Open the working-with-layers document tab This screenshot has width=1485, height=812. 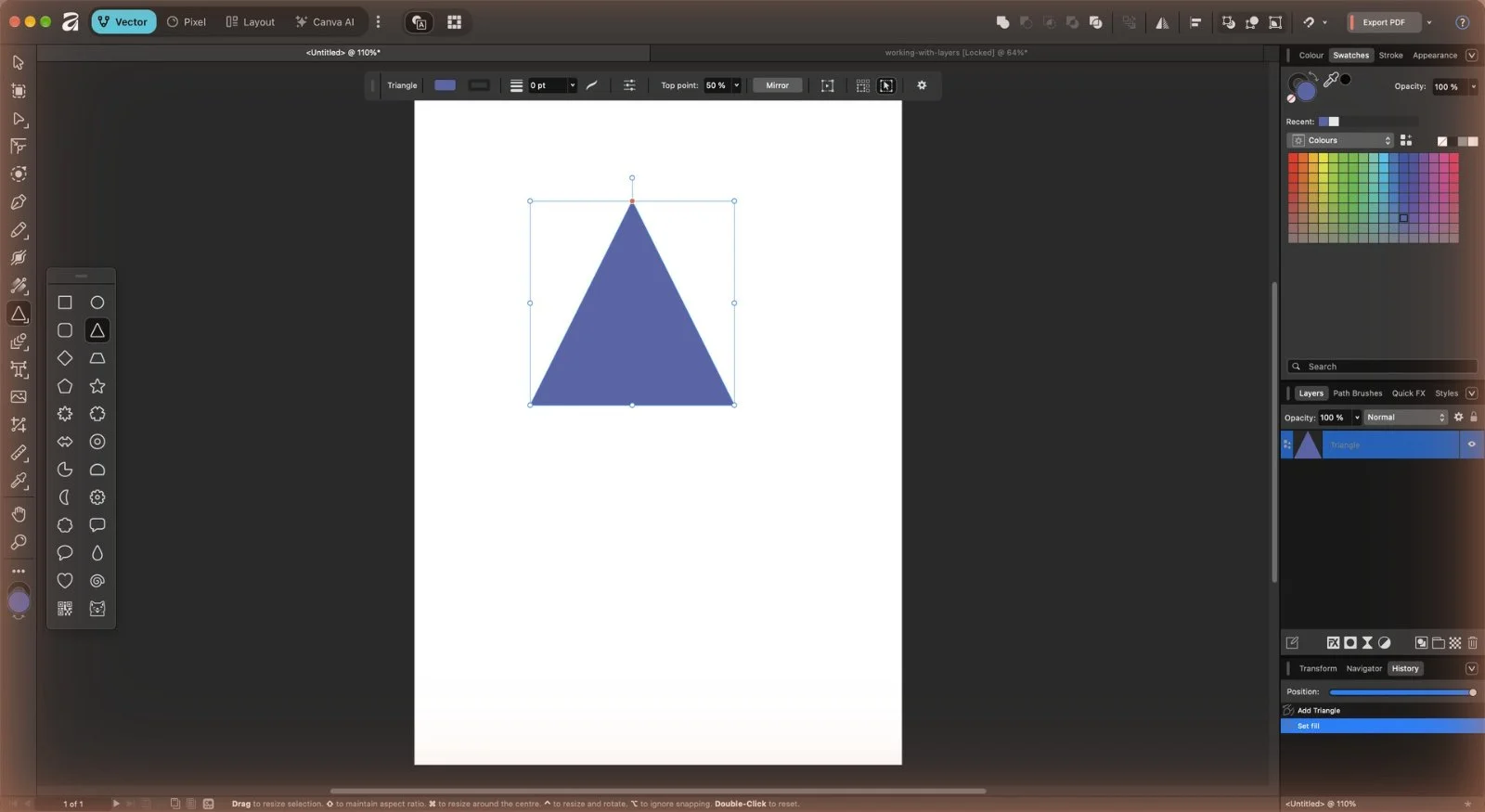coord(956,53)
